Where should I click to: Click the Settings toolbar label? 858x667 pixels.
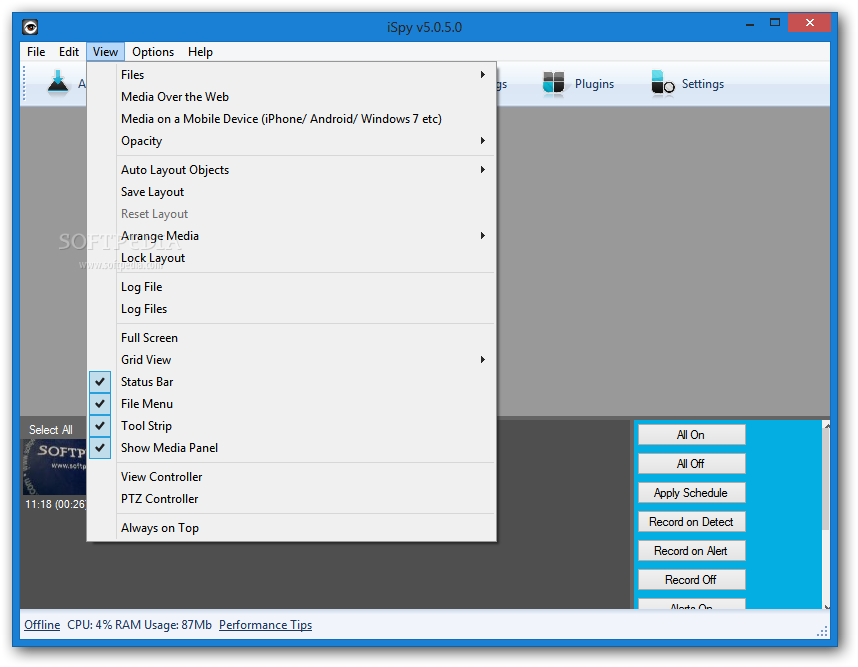pyautogui.click(x=703, y=84)
